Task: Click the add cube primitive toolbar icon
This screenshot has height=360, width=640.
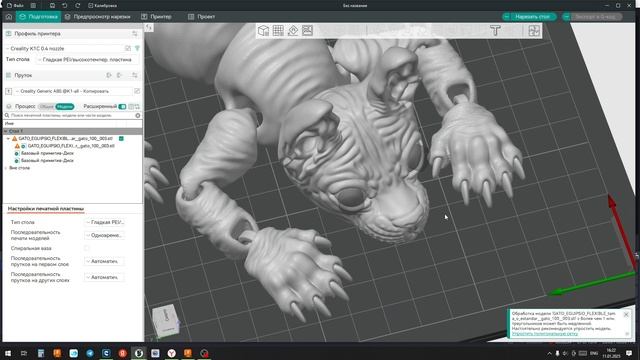Action: click(263, 31)
